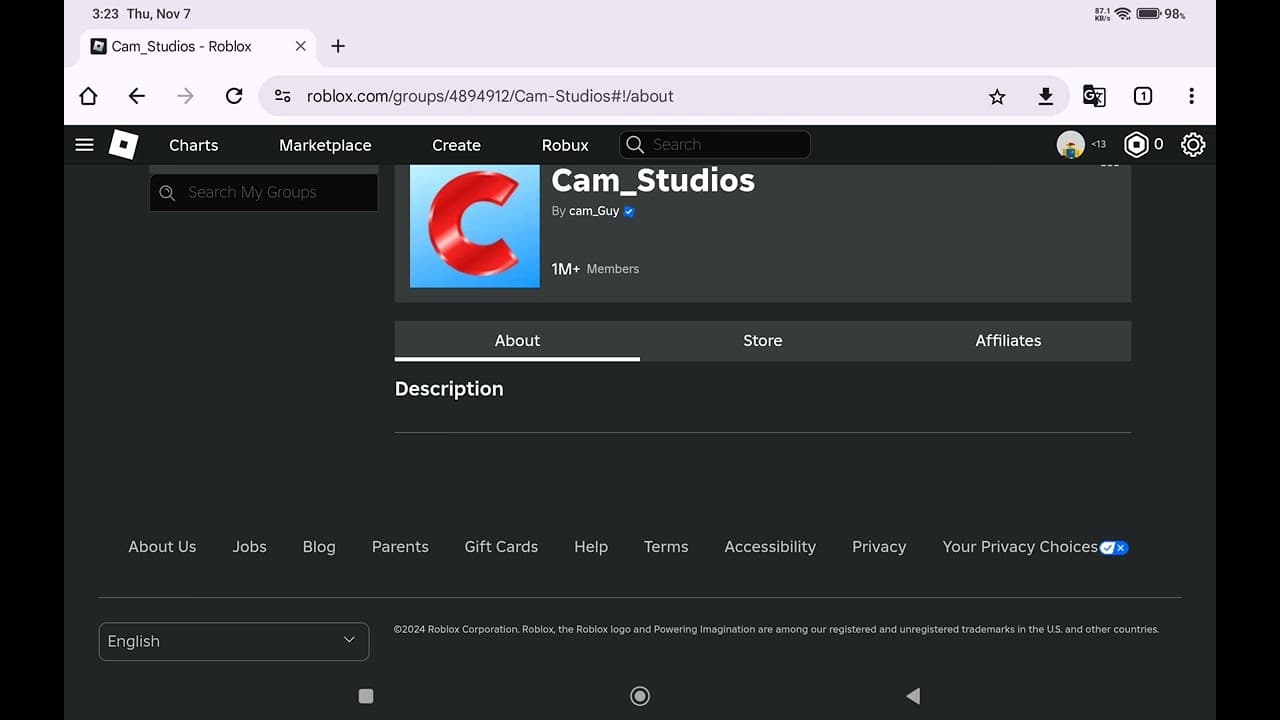This screenshot has height=720, width=1280.
Task: Click the download icon in the toolbar
Action: click(x=1045, y=96)
